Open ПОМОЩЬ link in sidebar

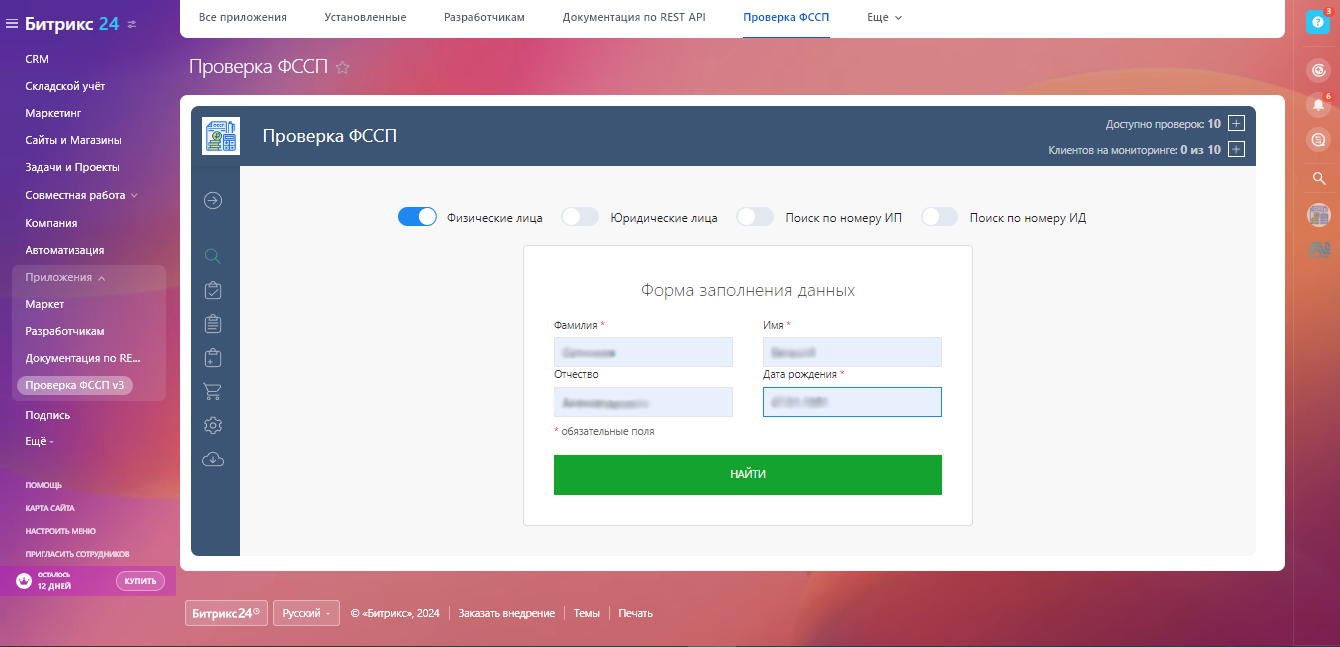[43, 485]
